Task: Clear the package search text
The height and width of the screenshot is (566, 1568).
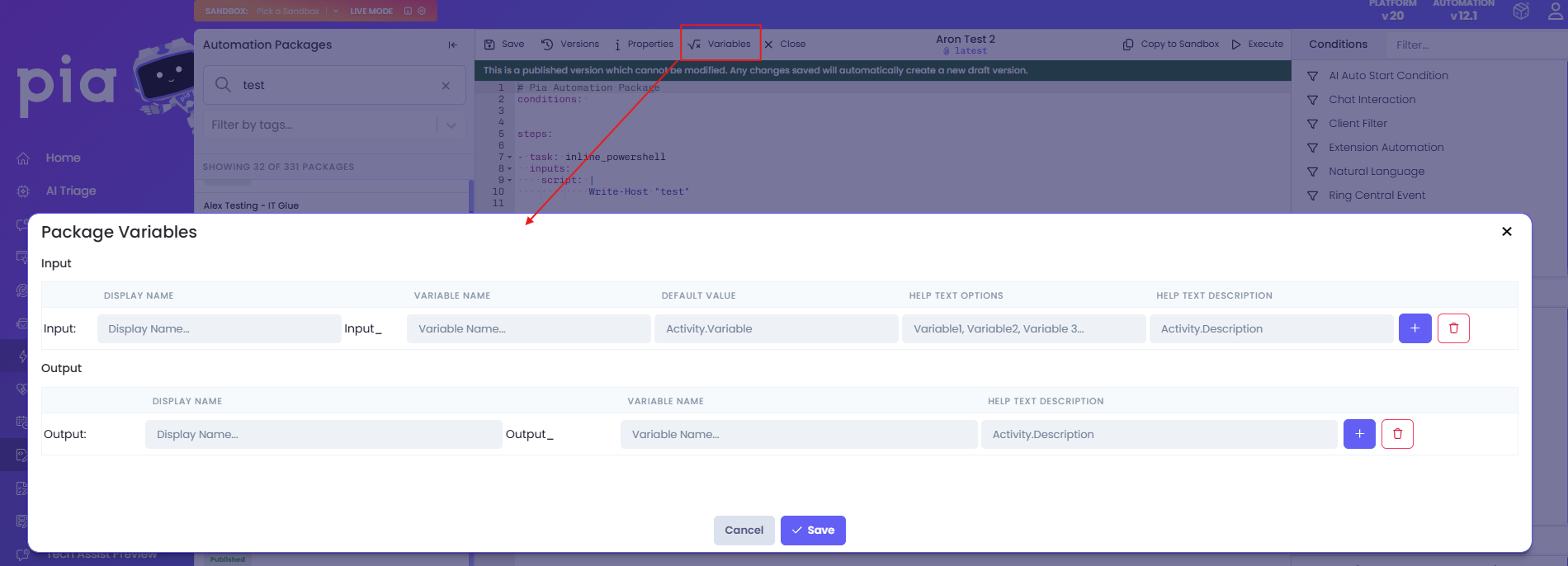Action: [x=446, y=86]
